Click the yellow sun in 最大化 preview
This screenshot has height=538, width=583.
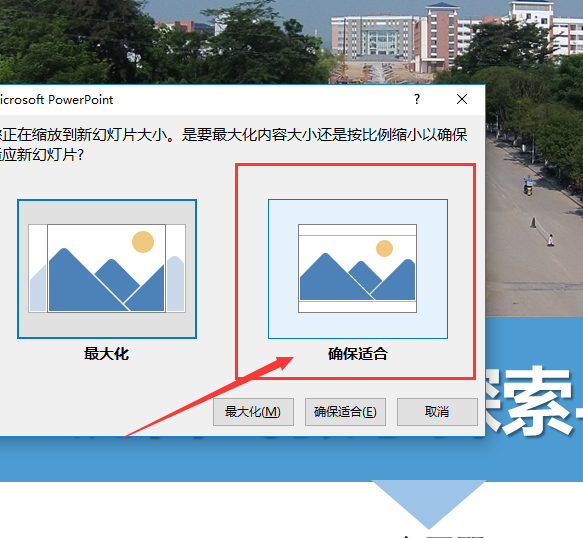143,242
